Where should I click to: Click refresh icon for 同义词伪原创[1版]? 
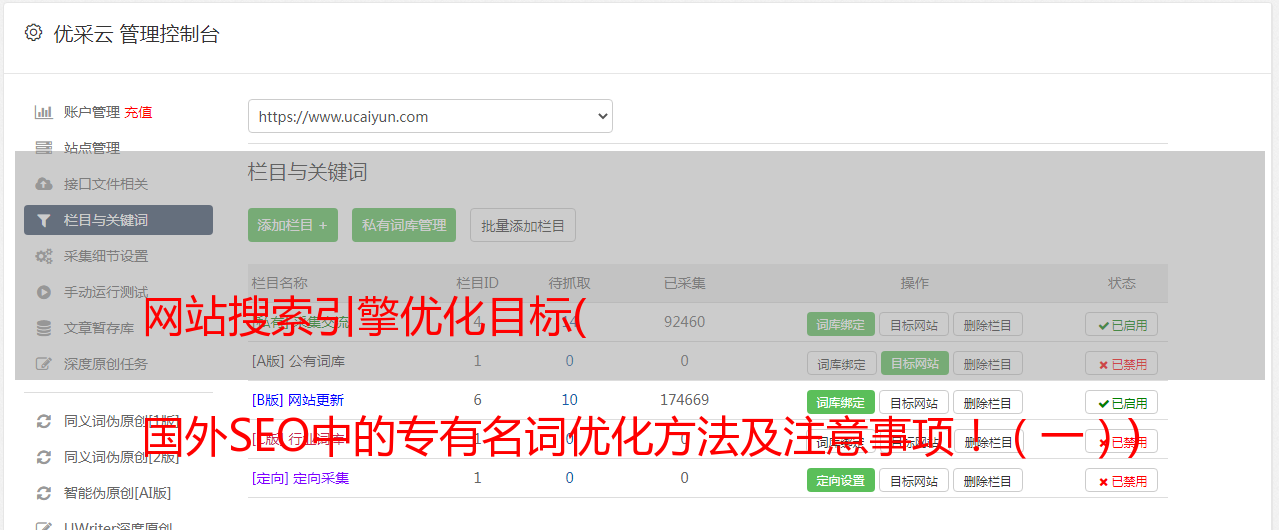(43, 421)
